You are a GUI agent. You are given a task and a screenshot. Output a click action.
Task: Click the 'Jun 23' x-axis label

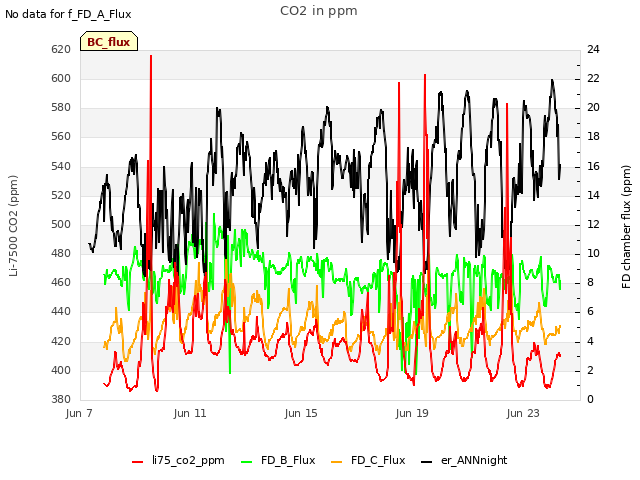[x=523, y=413]
